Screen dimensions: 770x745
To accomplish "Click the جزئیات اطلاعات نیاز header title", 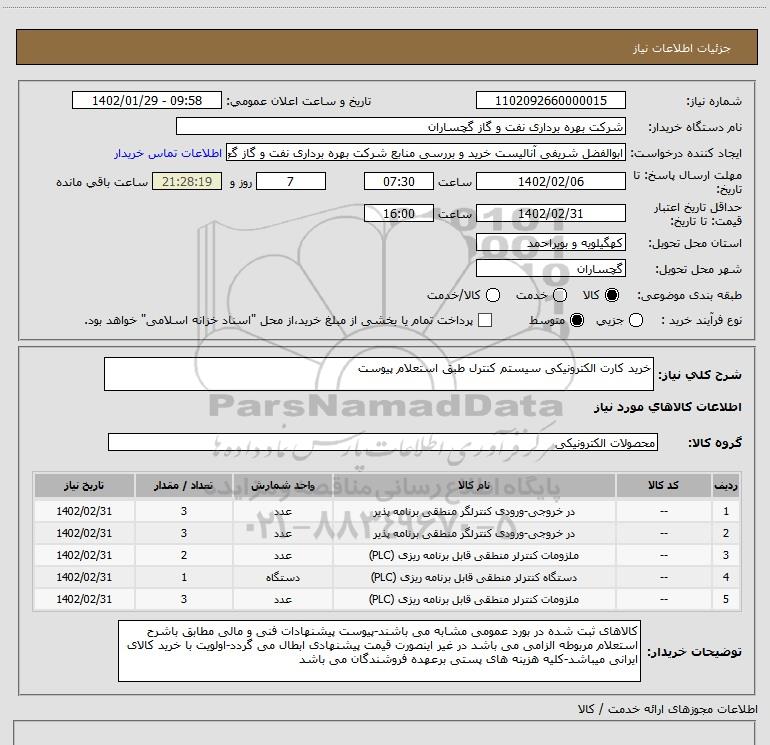I will coord(682,48).
